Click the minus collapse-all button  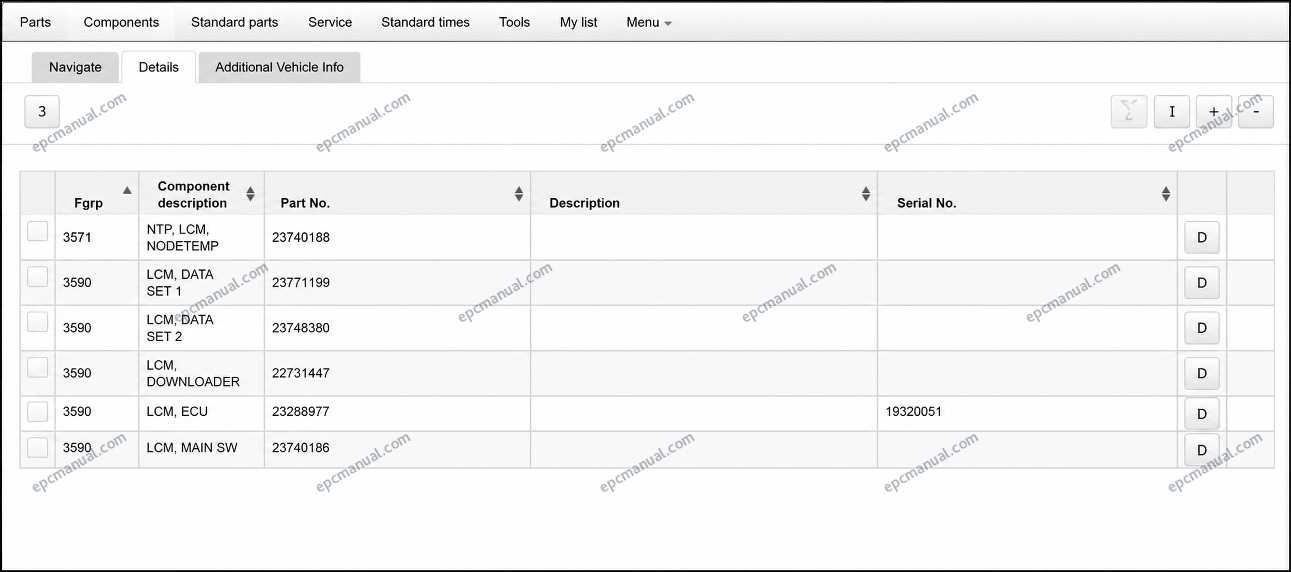coord(1255,111)
